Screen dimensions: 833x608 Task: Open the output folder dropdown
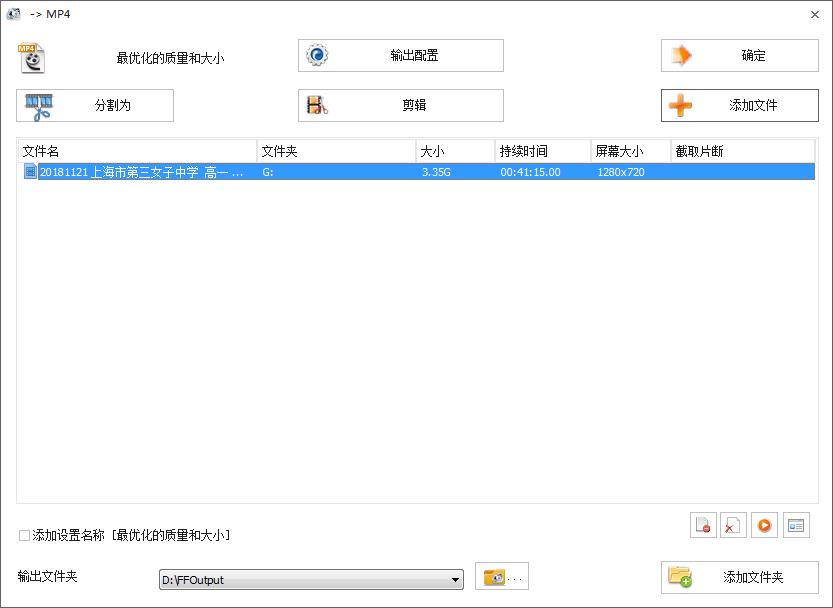(455, 578)
